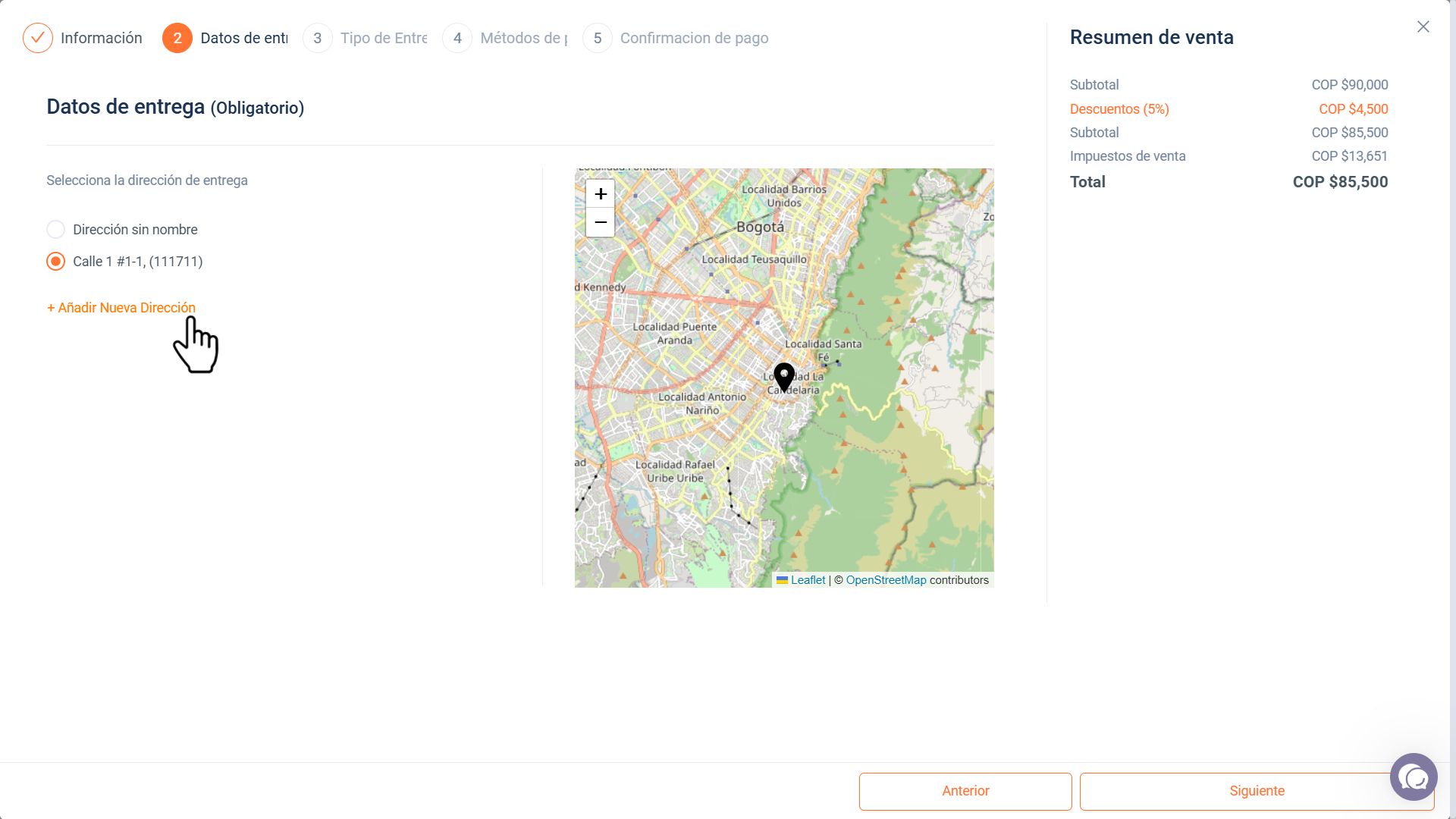
Task: Go to Confirmacion de pago step
Action: pyautogui.click(x=694, y=38)
